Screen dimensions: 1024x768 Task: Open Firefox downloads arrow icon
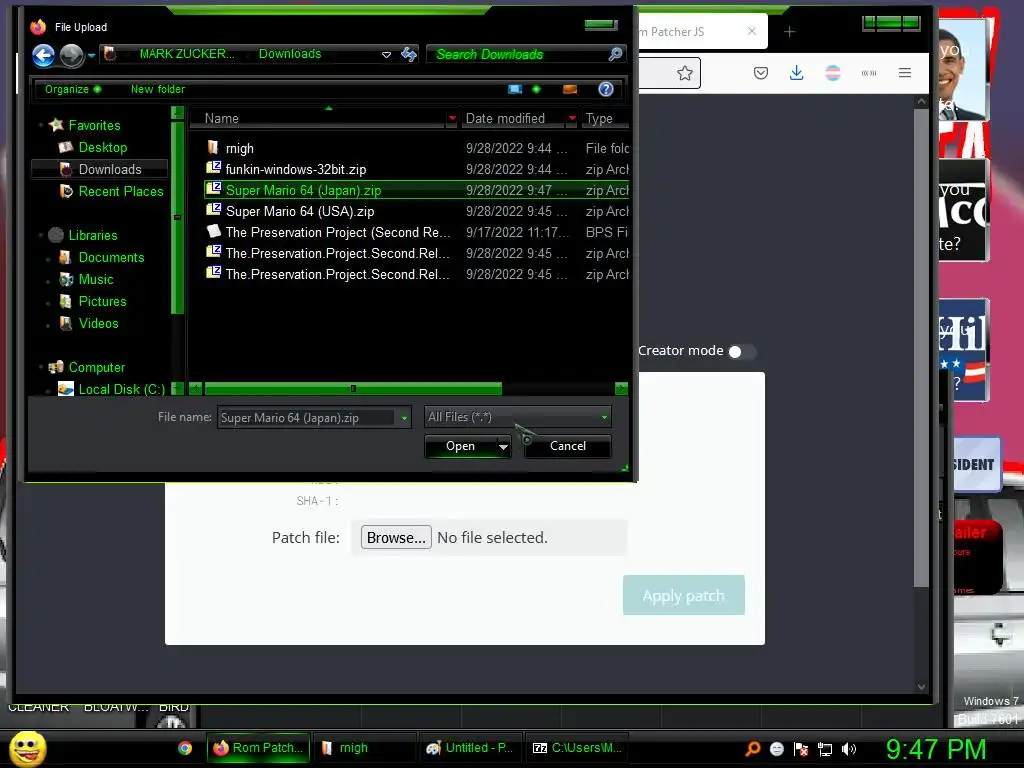point(796,72)
